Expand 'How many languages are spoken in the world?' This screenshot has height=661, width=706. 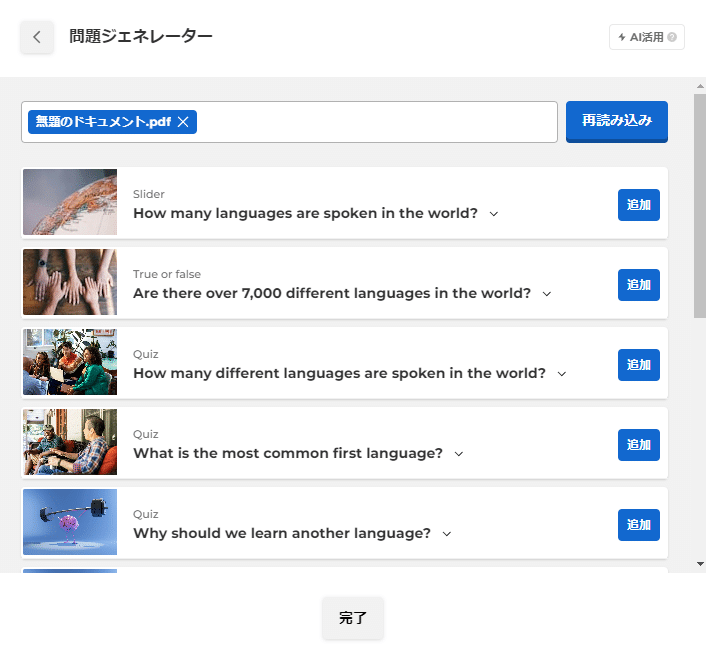(494, 214)
